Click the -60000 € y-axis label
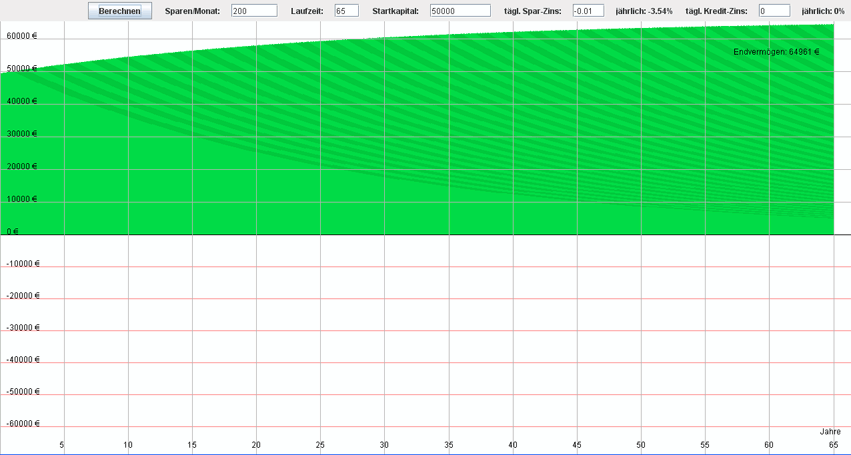This screenshot has height=455, width=851. [x=22, y=424]
